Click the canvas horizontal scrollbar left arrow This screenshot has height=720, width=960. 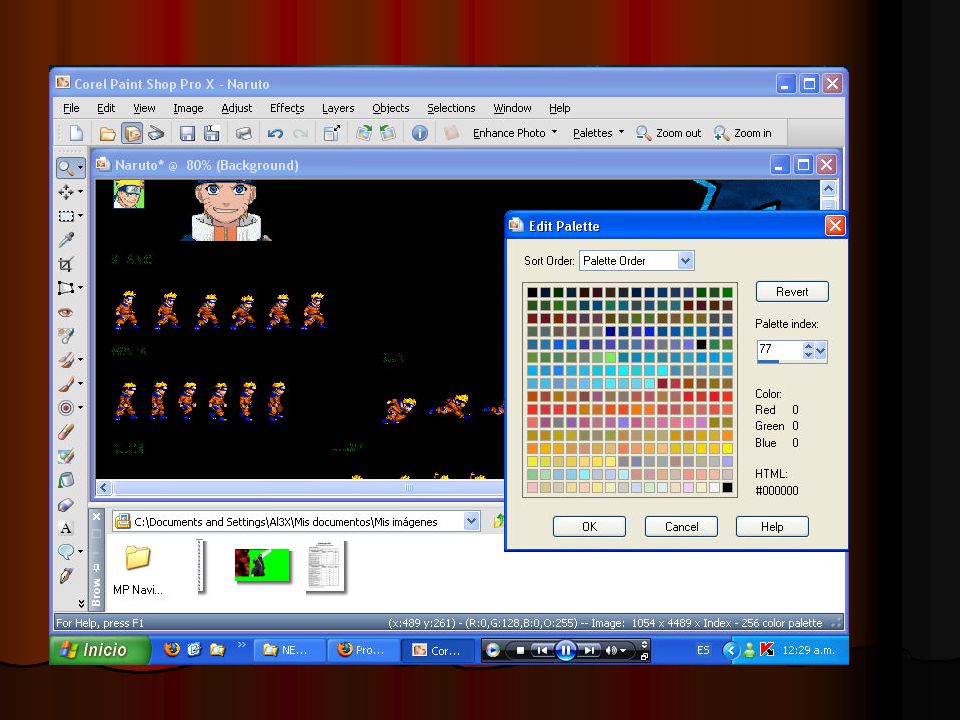coord(103,487)
